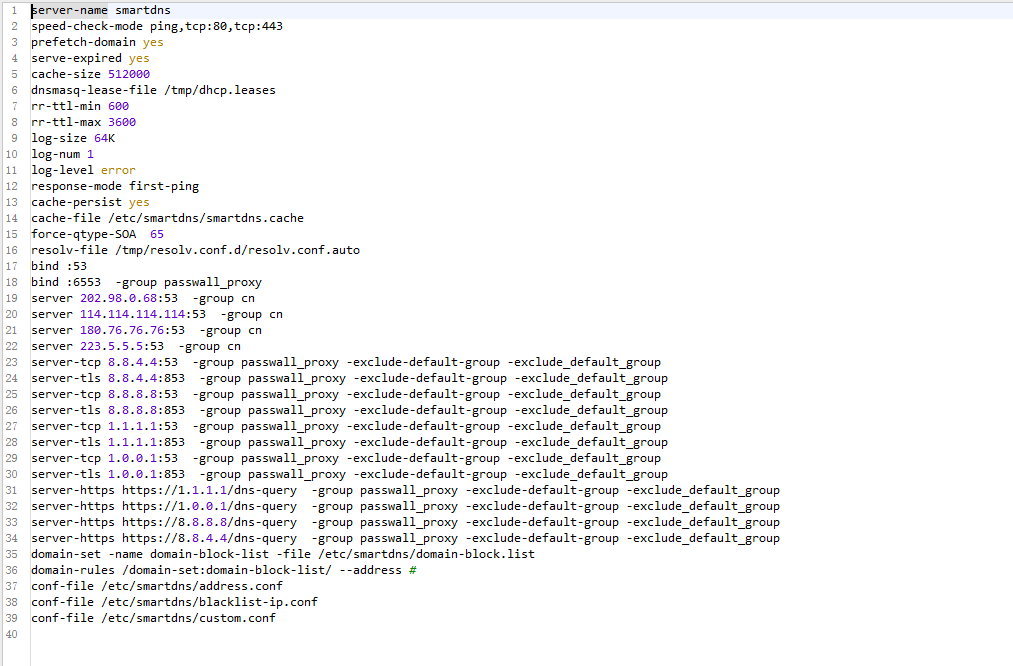
Task: Click 'server-tls 8.8.8.8:853' entry
Action: 108,410
